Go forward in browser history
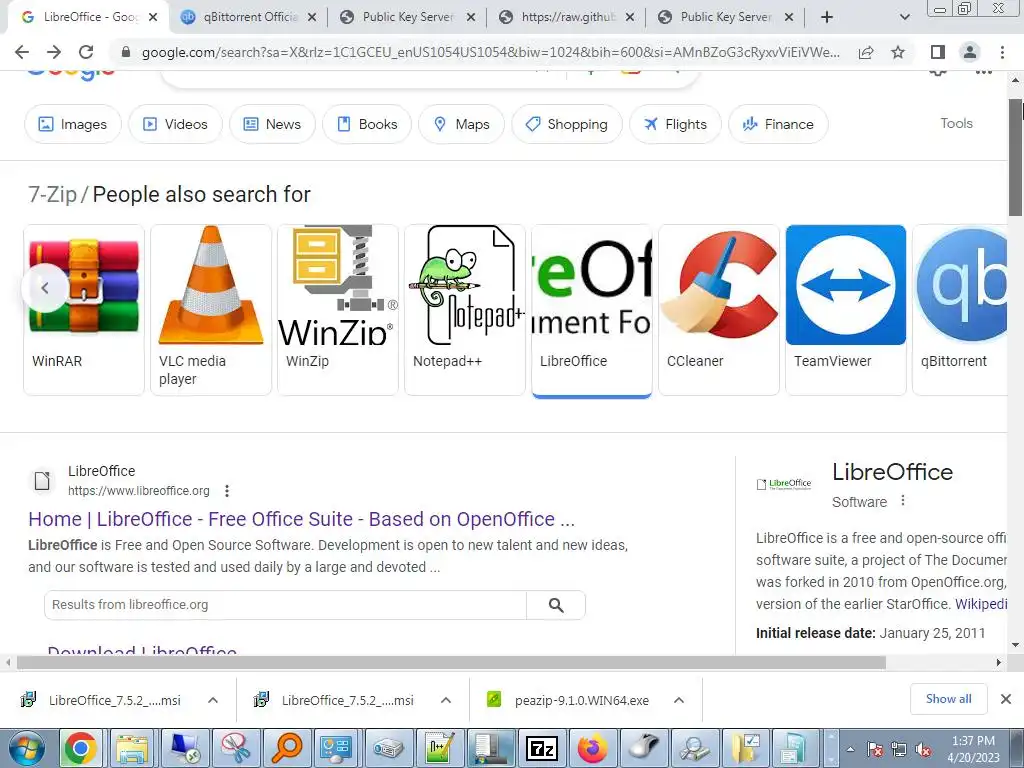The width and height of the screenshot is (1024, 768). [54, 52]
